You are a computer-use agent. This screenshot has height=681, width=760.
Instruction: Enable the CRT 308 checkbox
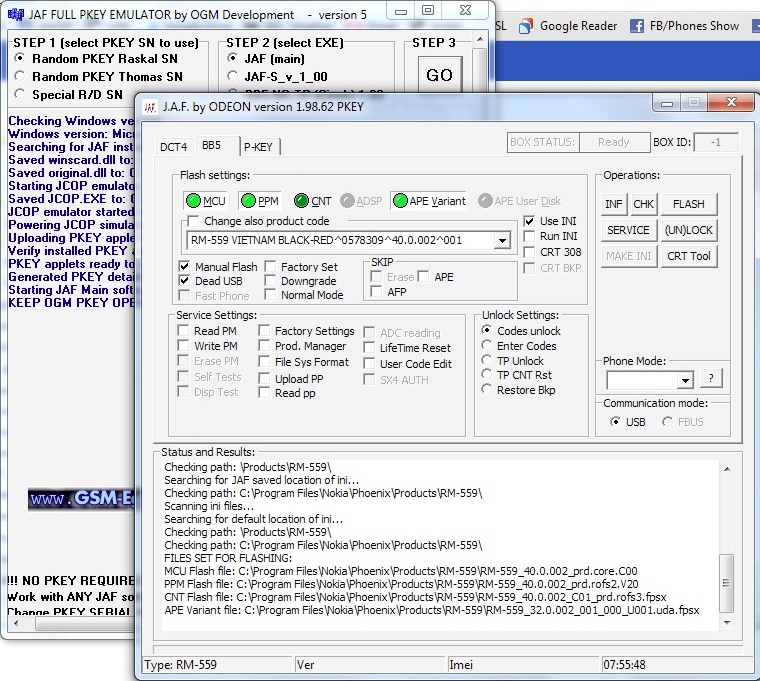pos(529,252)
